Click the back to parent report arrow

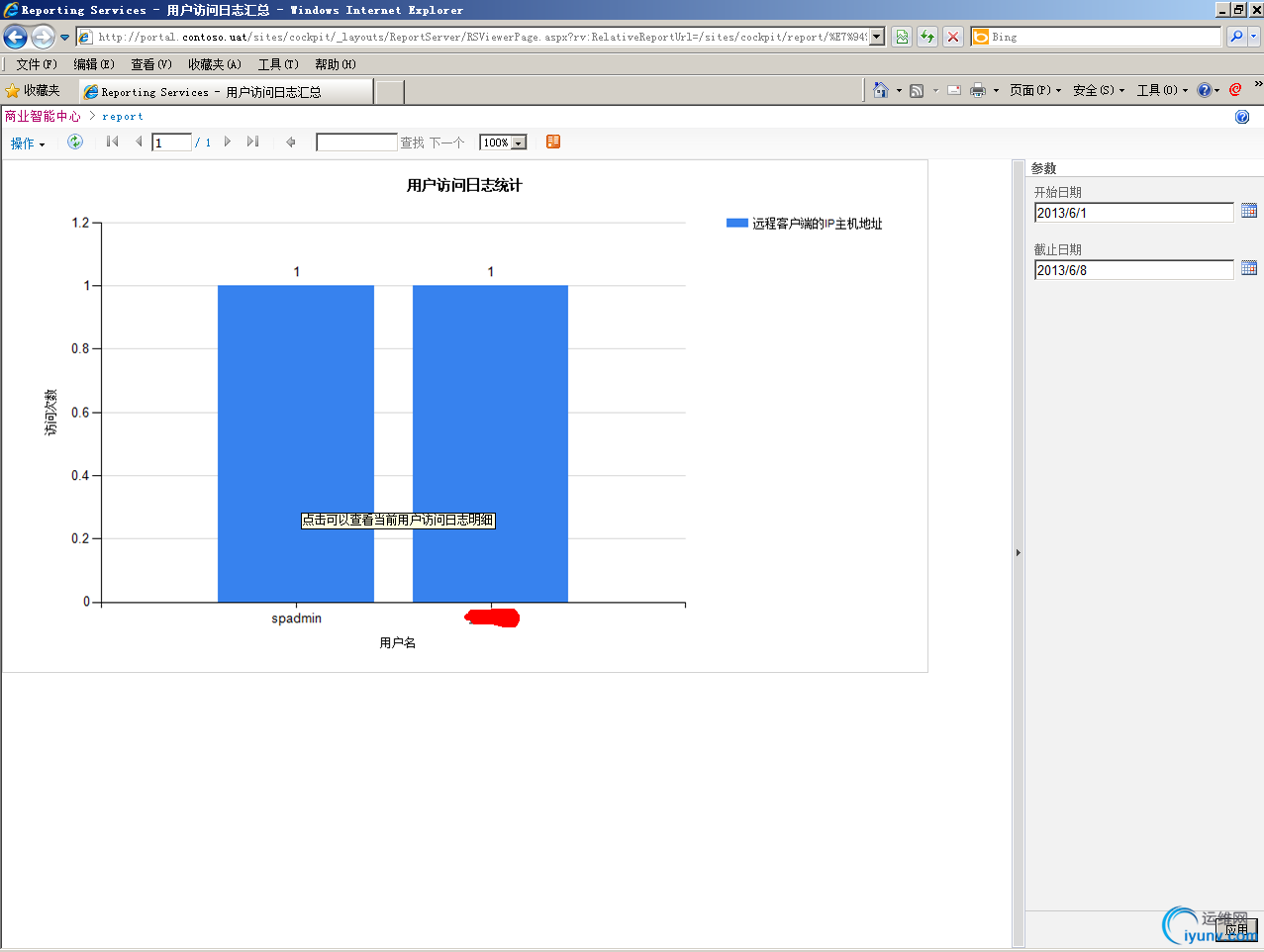pos(291,142)
